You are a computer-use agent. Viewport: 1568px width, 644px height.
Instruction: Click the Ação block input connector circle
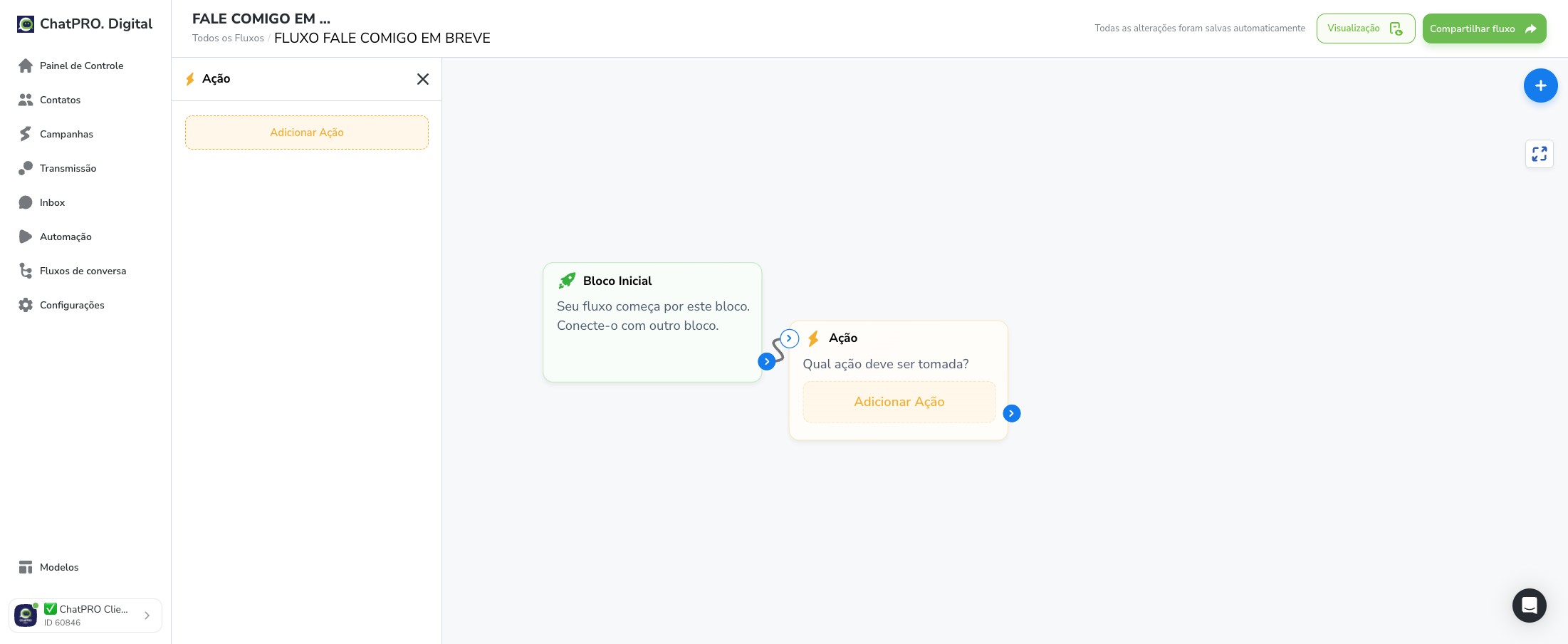[x=789, y=338]
